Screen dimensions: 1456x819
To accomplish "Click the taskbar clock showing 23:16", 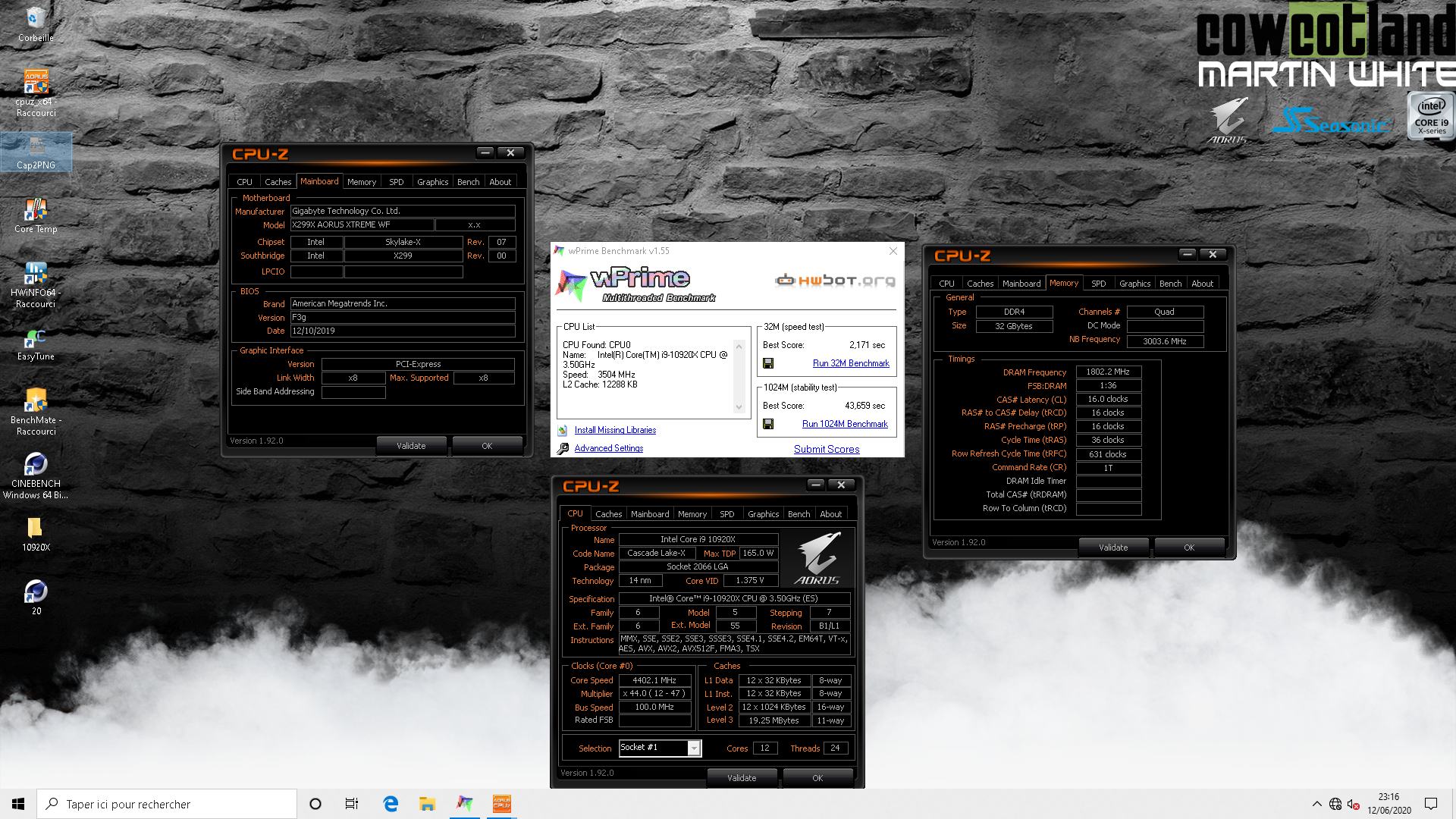I will [1389, 804].
